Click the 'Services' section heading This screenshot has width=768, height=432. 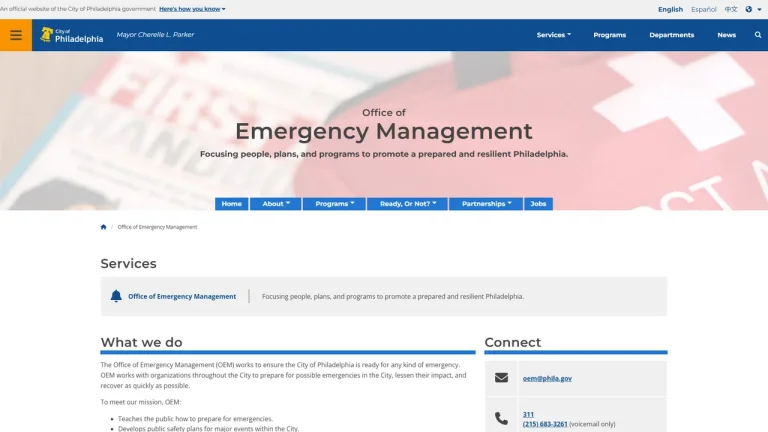click(128, 264)
